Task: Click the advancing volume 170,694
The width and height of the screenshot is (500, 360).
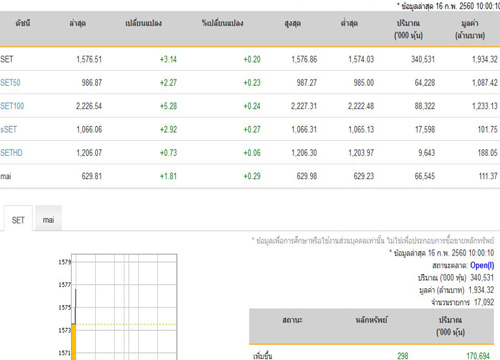Action: click(x=478, y=356)
